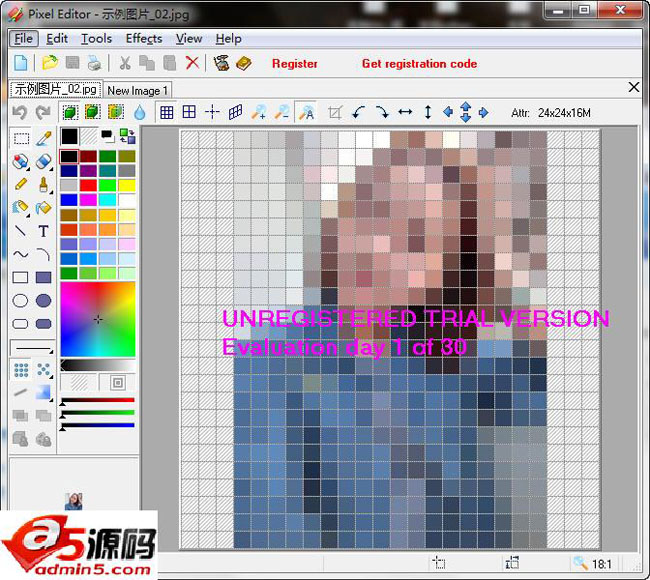The image size is (650, 580).
Task: Zoom out with magnifier minus icon
Action: click(x=282, y=112)
